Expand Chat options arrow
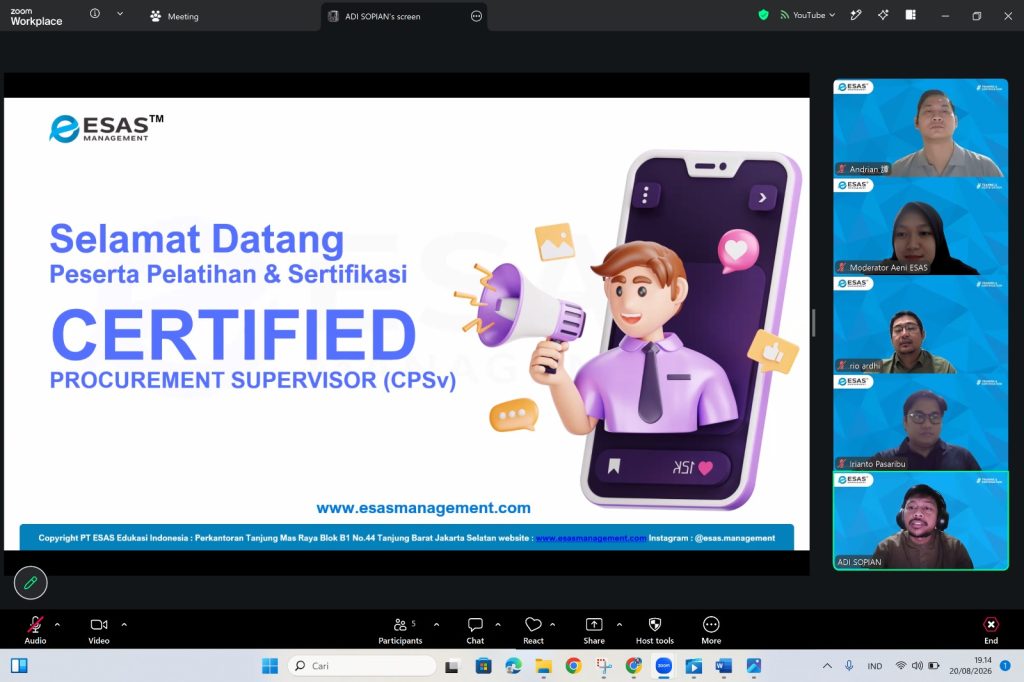The width and height of the screenshot is (1024, 682). coord(498,625)
